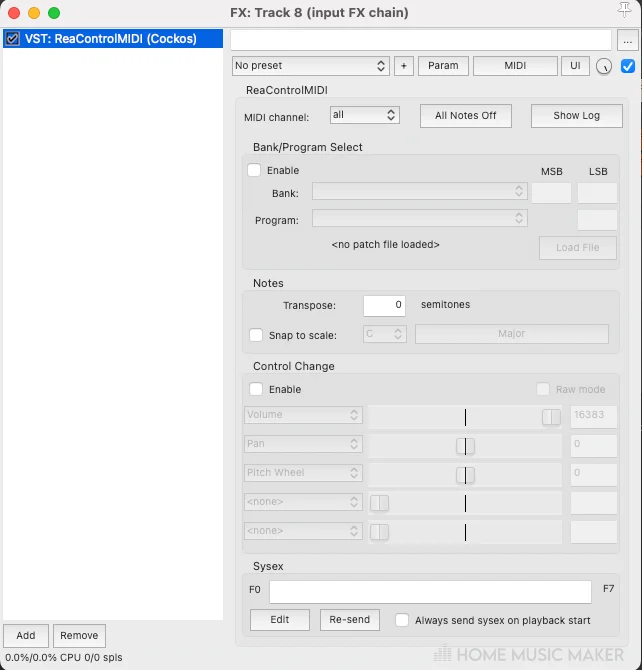Image resolution: width=642 pixels, height=670 pixels.
Task: Open the Bank dropdown
Action: pos(420,191)
